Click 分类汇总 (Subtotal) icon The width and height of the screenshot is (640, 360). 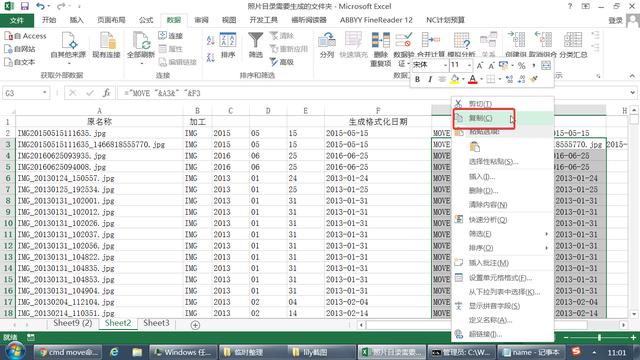pos(573,45)
